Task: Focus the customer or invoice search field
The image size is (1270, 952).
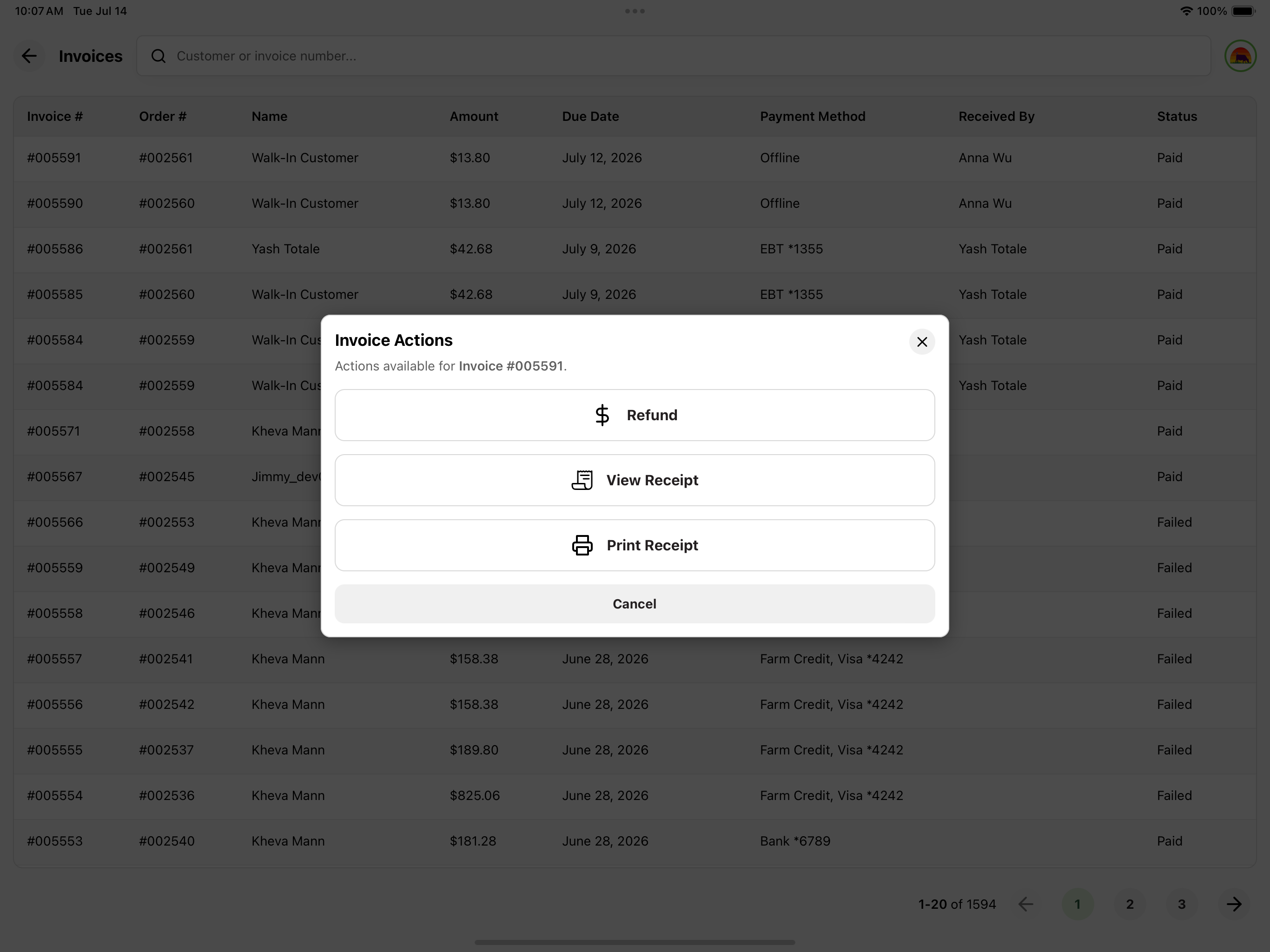Action: coord(674,56)
